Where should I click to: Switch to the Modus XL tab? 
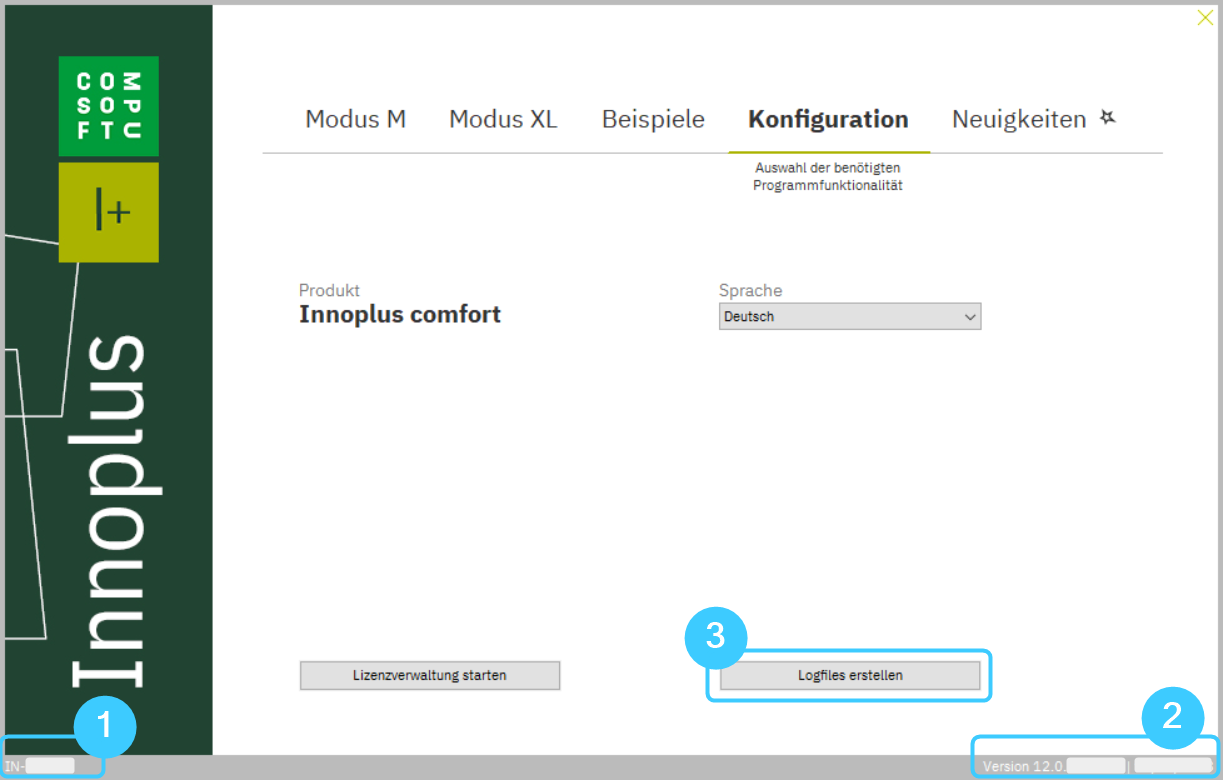(503, 120)
